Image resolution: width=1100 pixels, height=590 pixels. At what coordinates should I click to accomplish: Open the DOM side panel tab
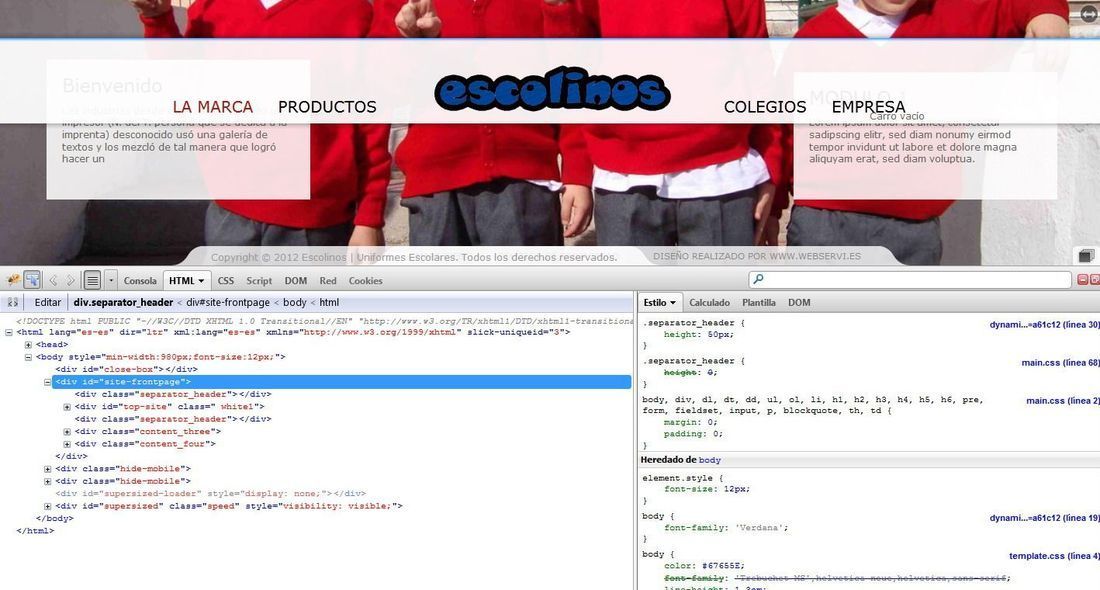tap(799, 302)
